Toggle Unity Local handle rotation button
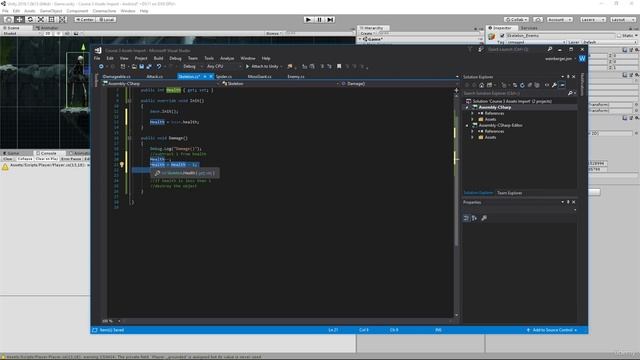 (x=106, y=19)
